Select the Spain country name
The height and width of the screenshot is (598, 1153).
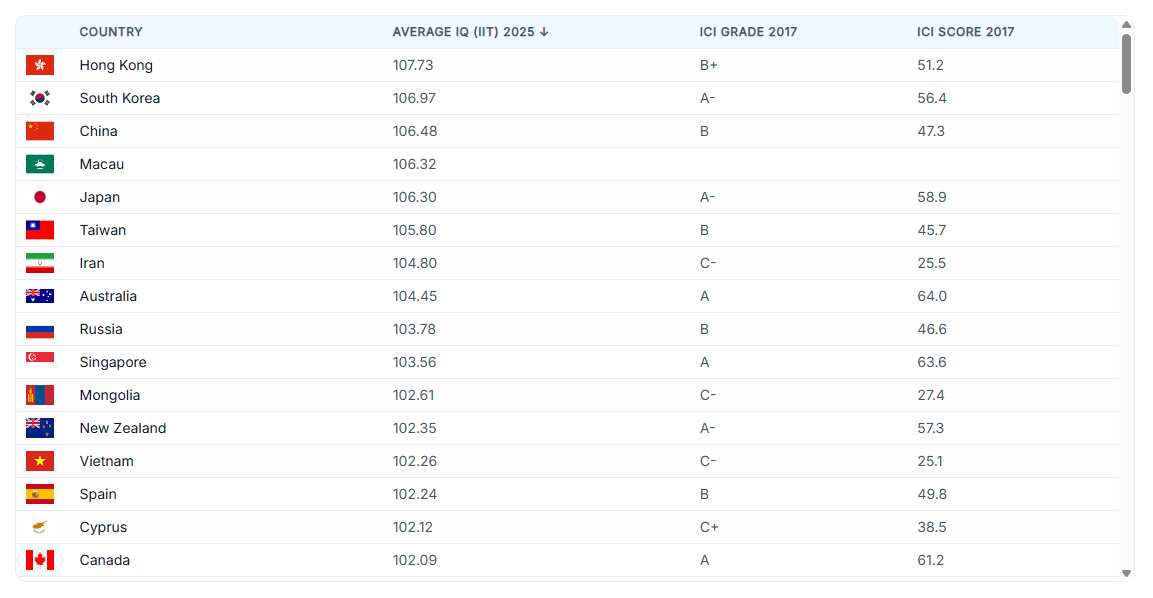(x=98, y=494)
